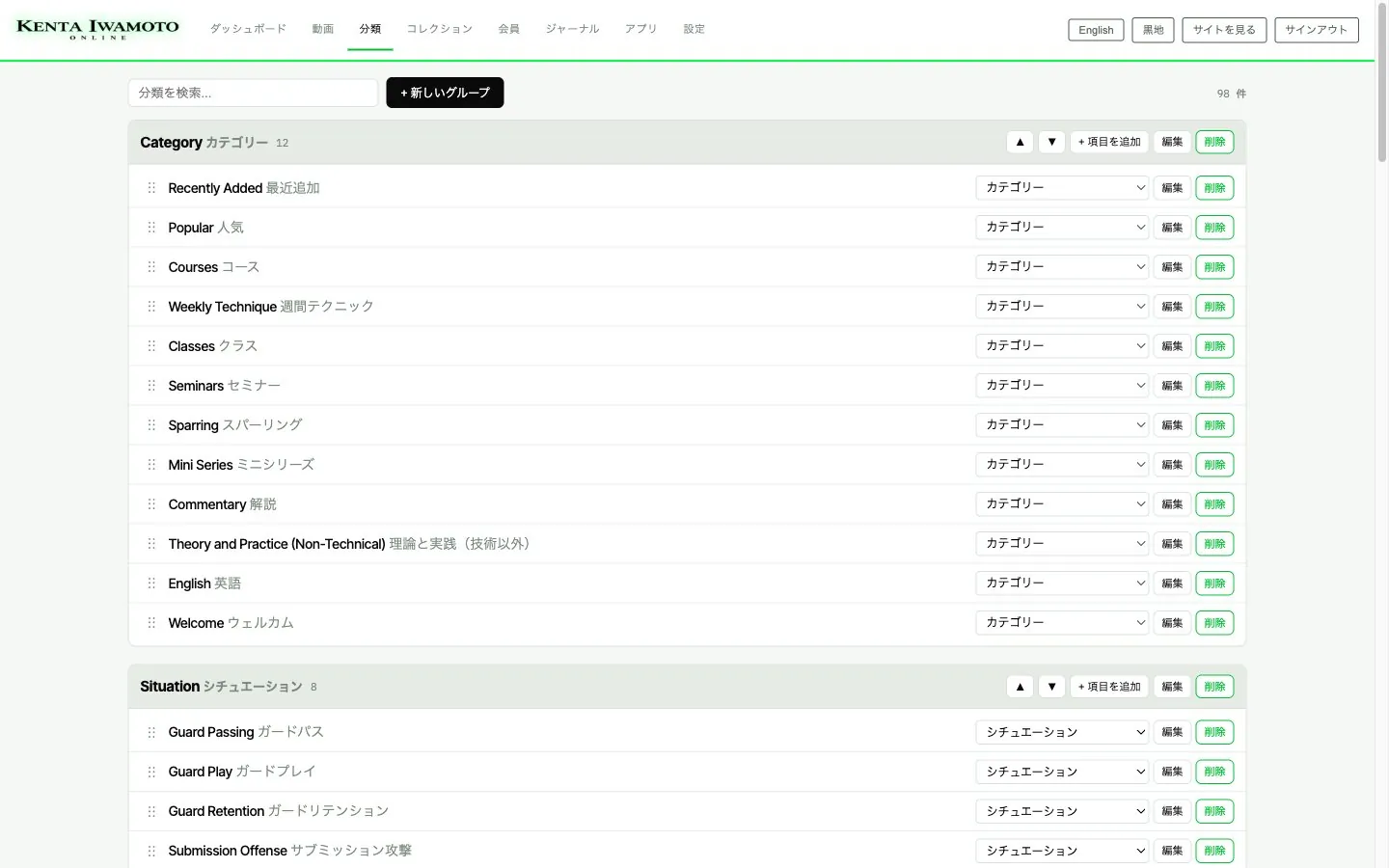Image resolution: width=1389 pixels, height=868 pixels.
Task: Open the group dropdown for Recently Added
Action: (1062, 188)
